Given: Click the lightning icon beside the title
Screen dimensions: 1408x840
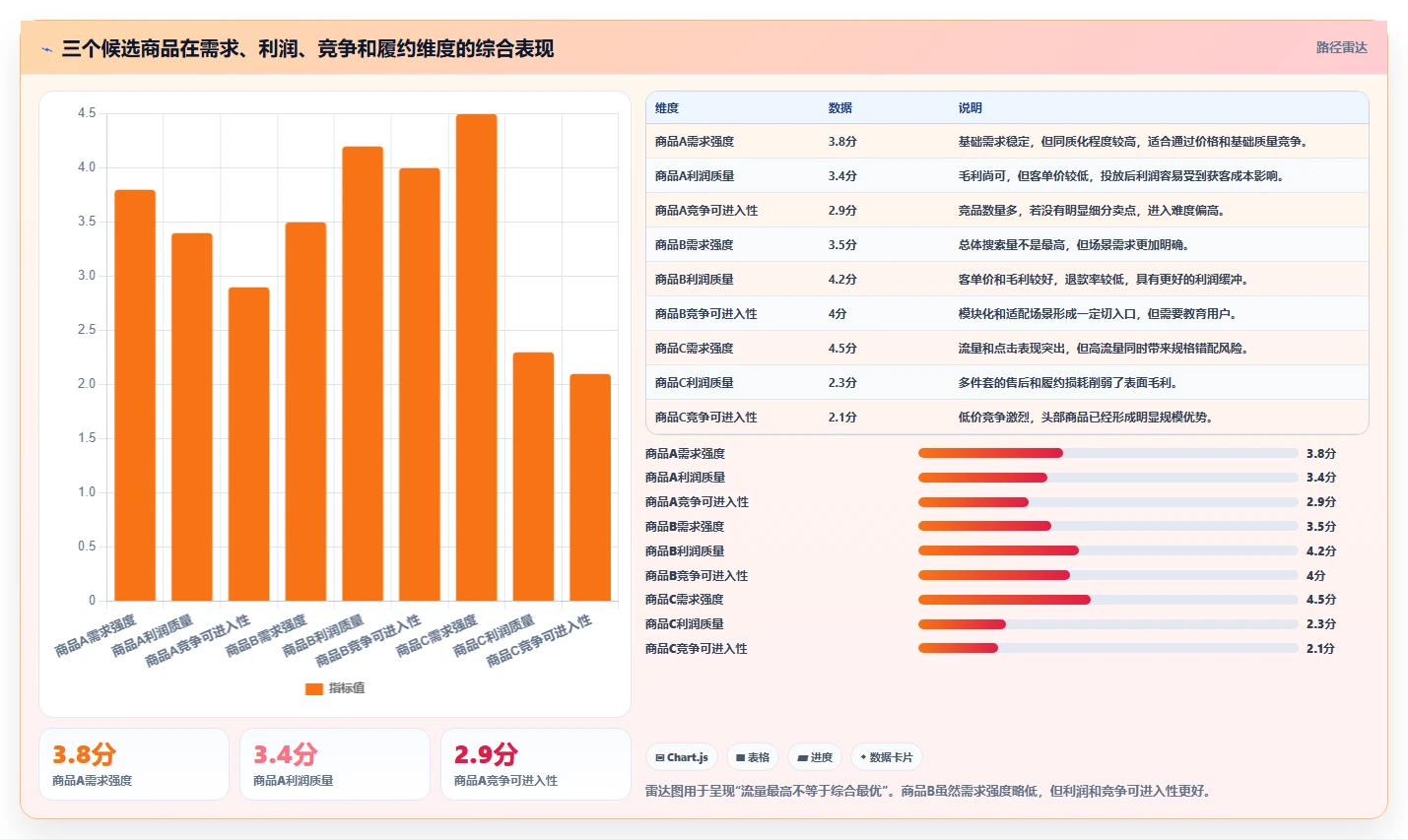Looking at the screenshot, I should click(46, 48).
